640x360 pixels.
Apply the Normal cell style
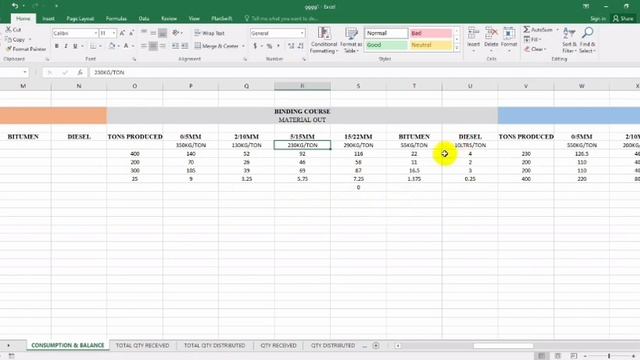pyautogui.click(x=386, y=33)
